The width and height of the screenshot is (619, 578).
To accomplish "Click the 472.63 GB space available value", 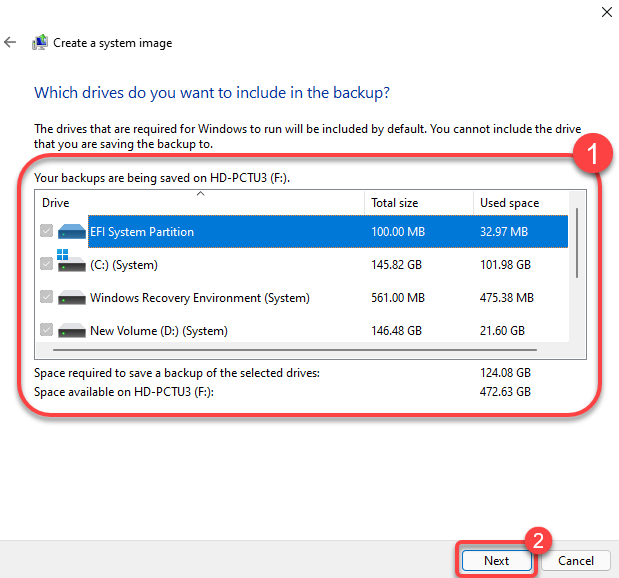I will pyautogui.click(x=505, y=392).
